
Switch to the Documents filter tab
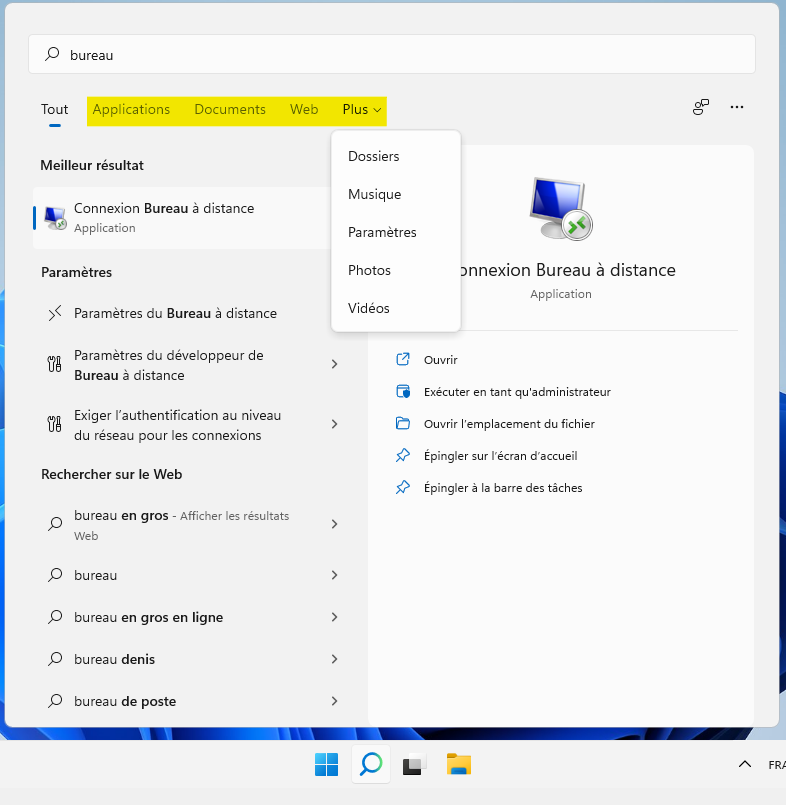tap(230, 110)
